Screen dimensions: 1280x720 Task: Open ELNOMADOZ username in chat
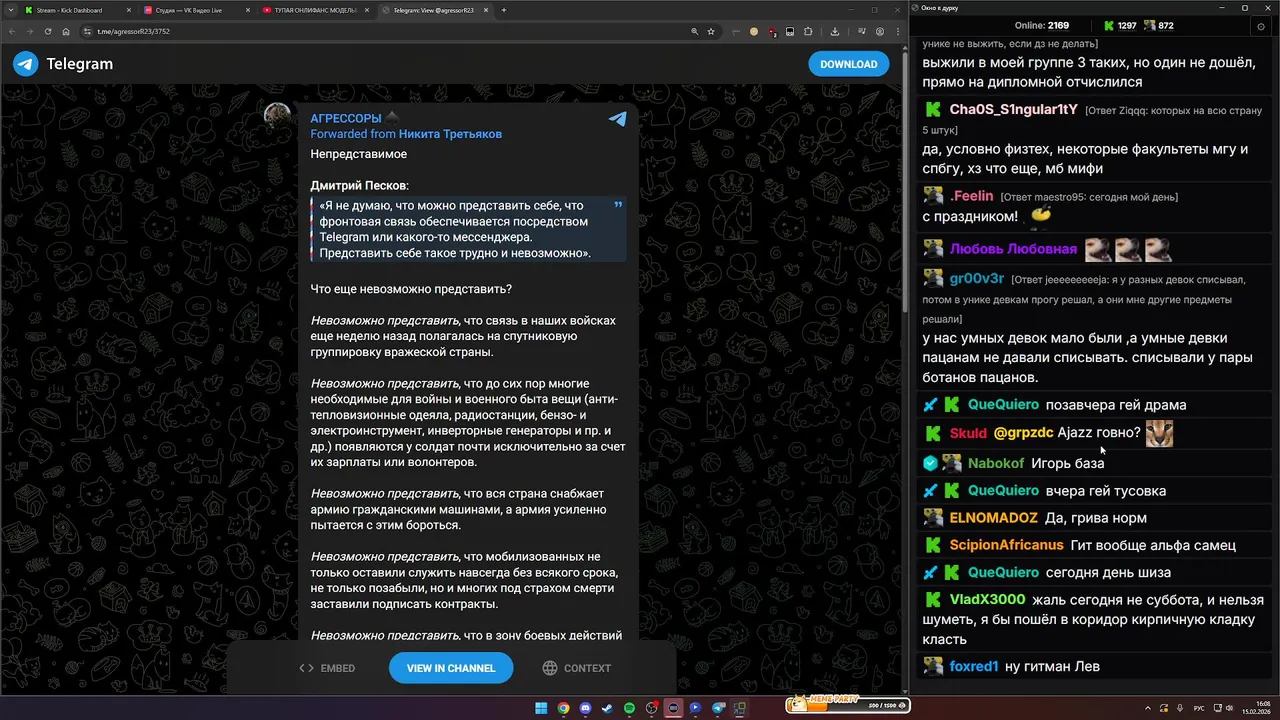(994, 518)
